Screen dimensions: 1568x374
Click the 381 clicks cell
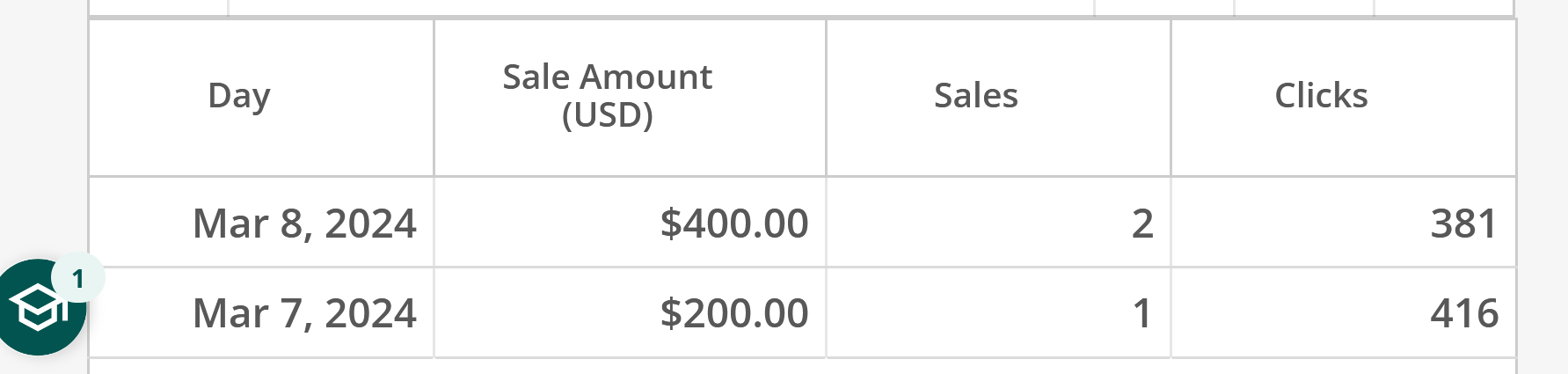click(x=1344, y=223)
